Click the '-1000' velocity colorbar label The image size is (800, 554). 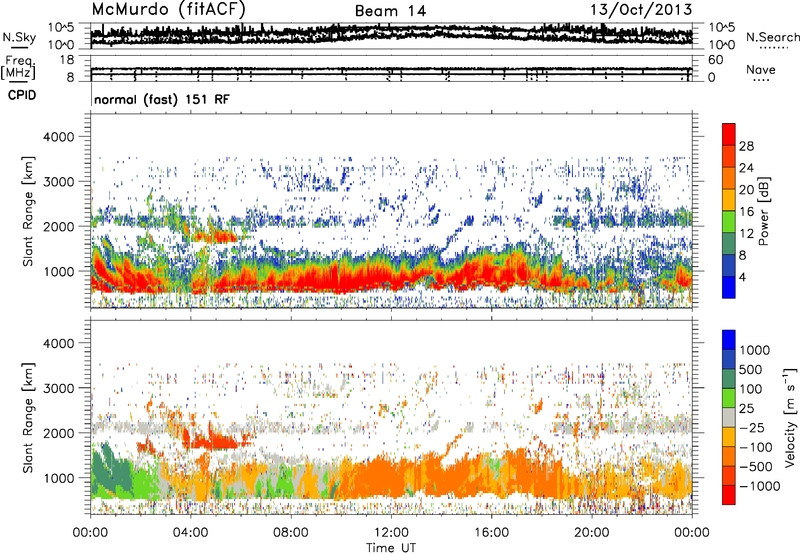coord(759,486)
